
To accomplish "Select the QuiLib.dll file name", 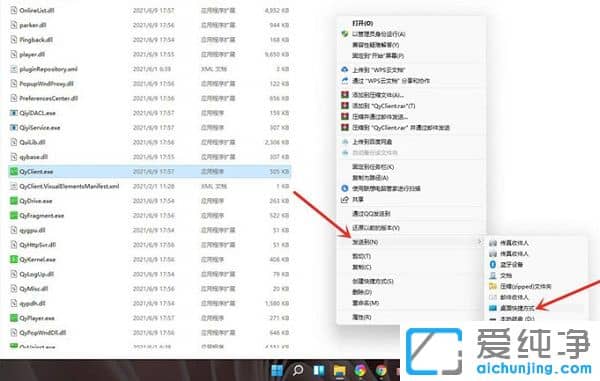I will 33,142.
